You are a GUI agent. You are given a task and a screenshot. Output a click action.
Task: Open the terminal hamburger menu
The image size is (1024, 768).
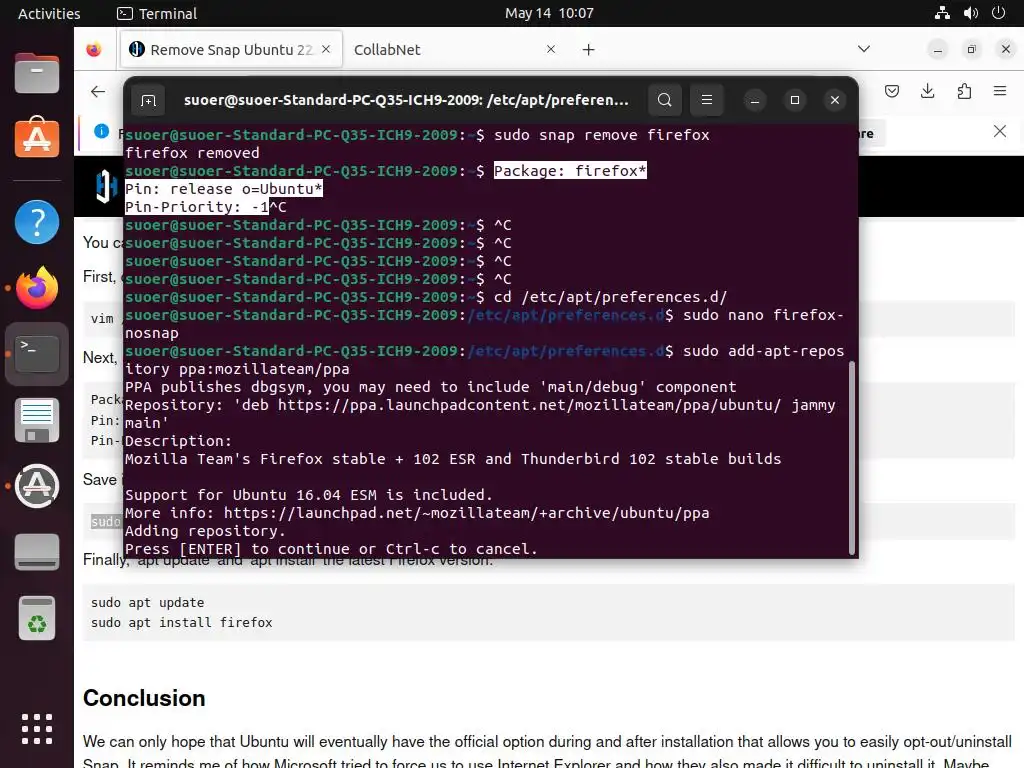pyautogui.click(x=707, y=100)
